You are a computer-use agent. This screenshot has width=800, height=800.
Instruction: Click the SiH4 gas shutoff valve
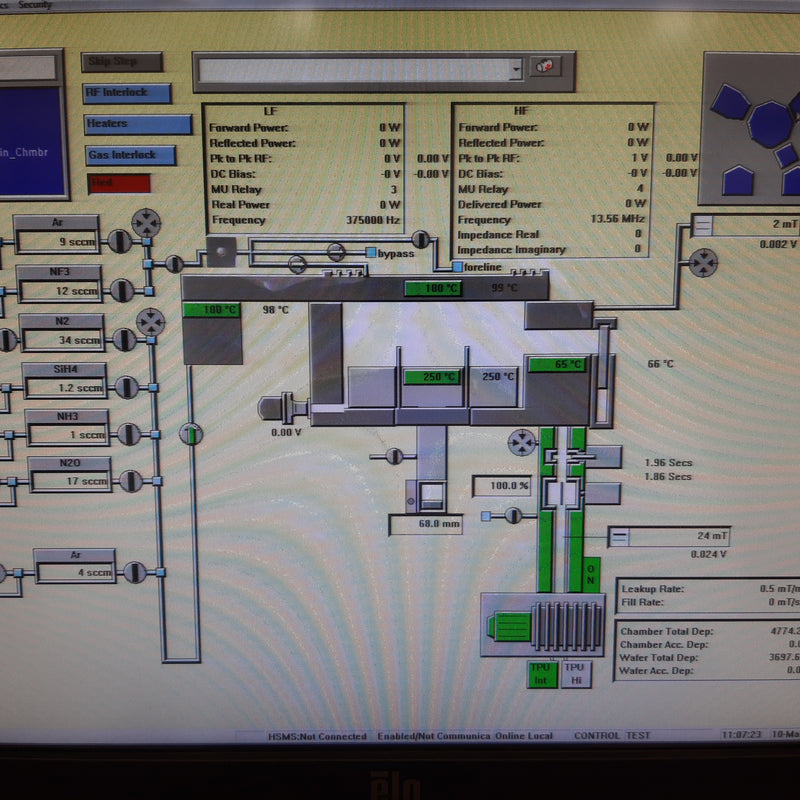(126, 387)
